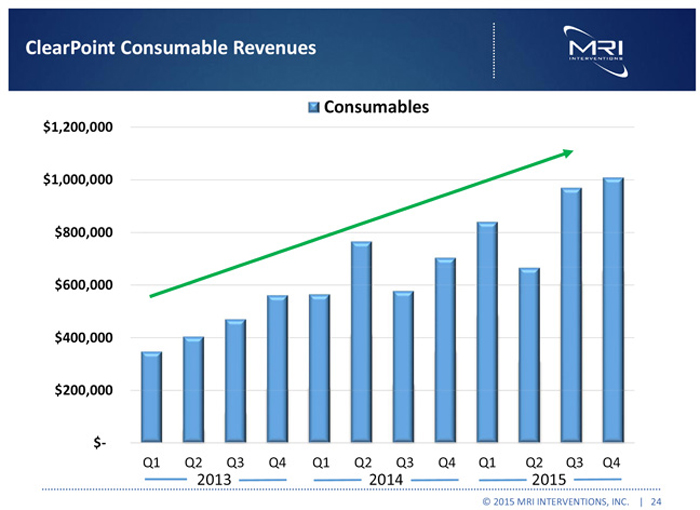Select the Q1 2015 bar
Image resolution: width=700 pixels, height=510 pixels.
(x=487, y=332)
